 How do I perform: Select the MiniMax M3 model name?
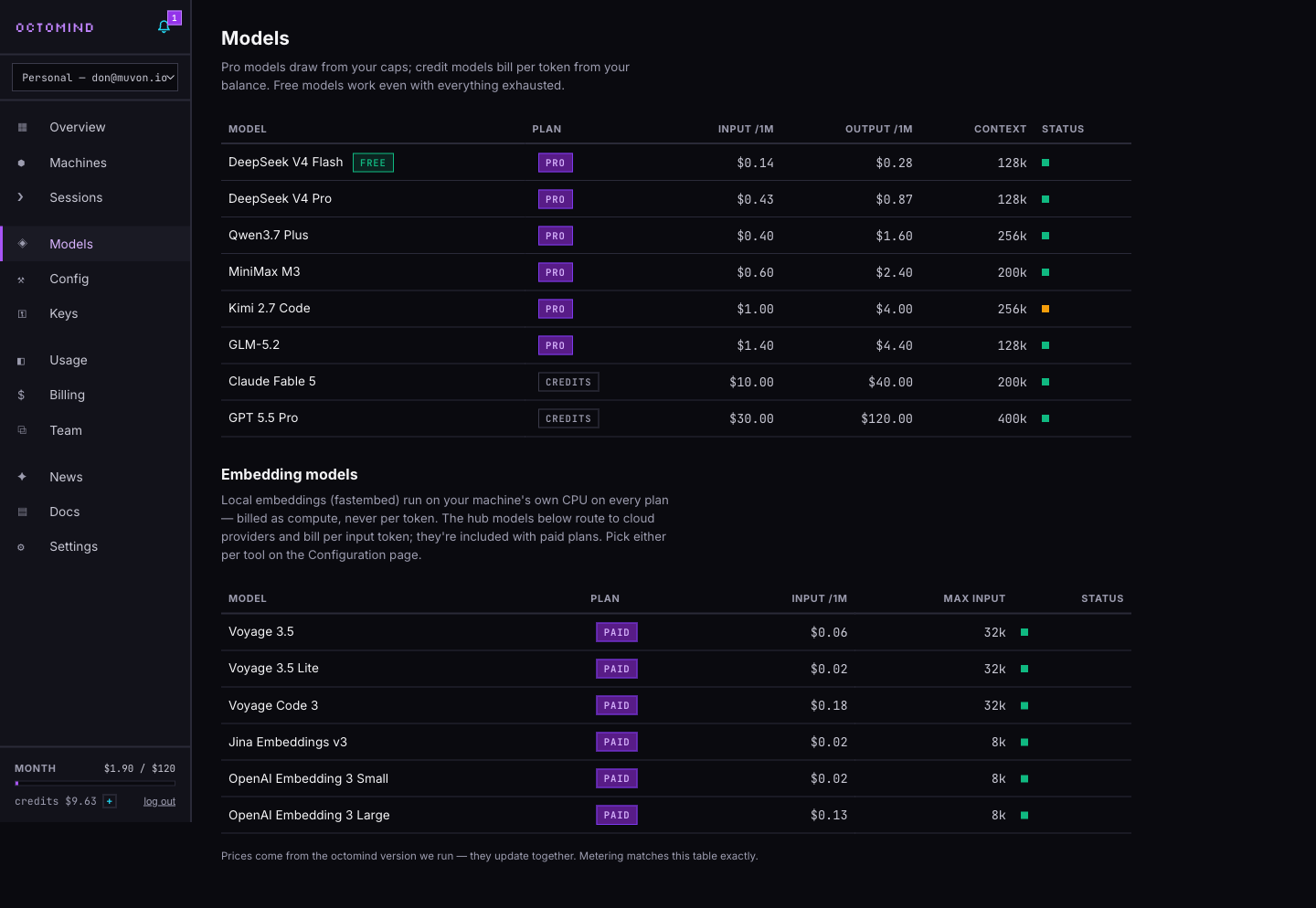(264, 271)
